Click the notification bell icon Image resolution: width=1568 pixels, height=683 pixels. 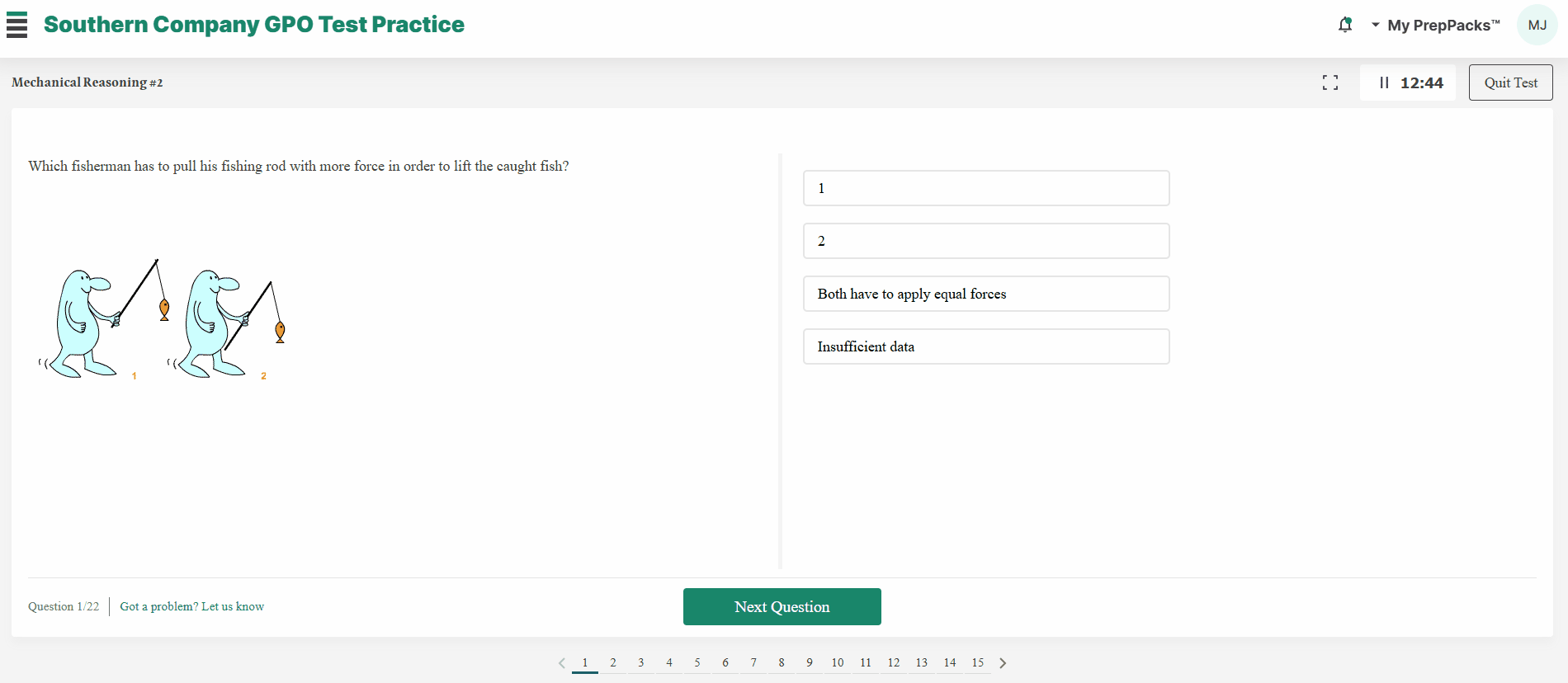1345,25
